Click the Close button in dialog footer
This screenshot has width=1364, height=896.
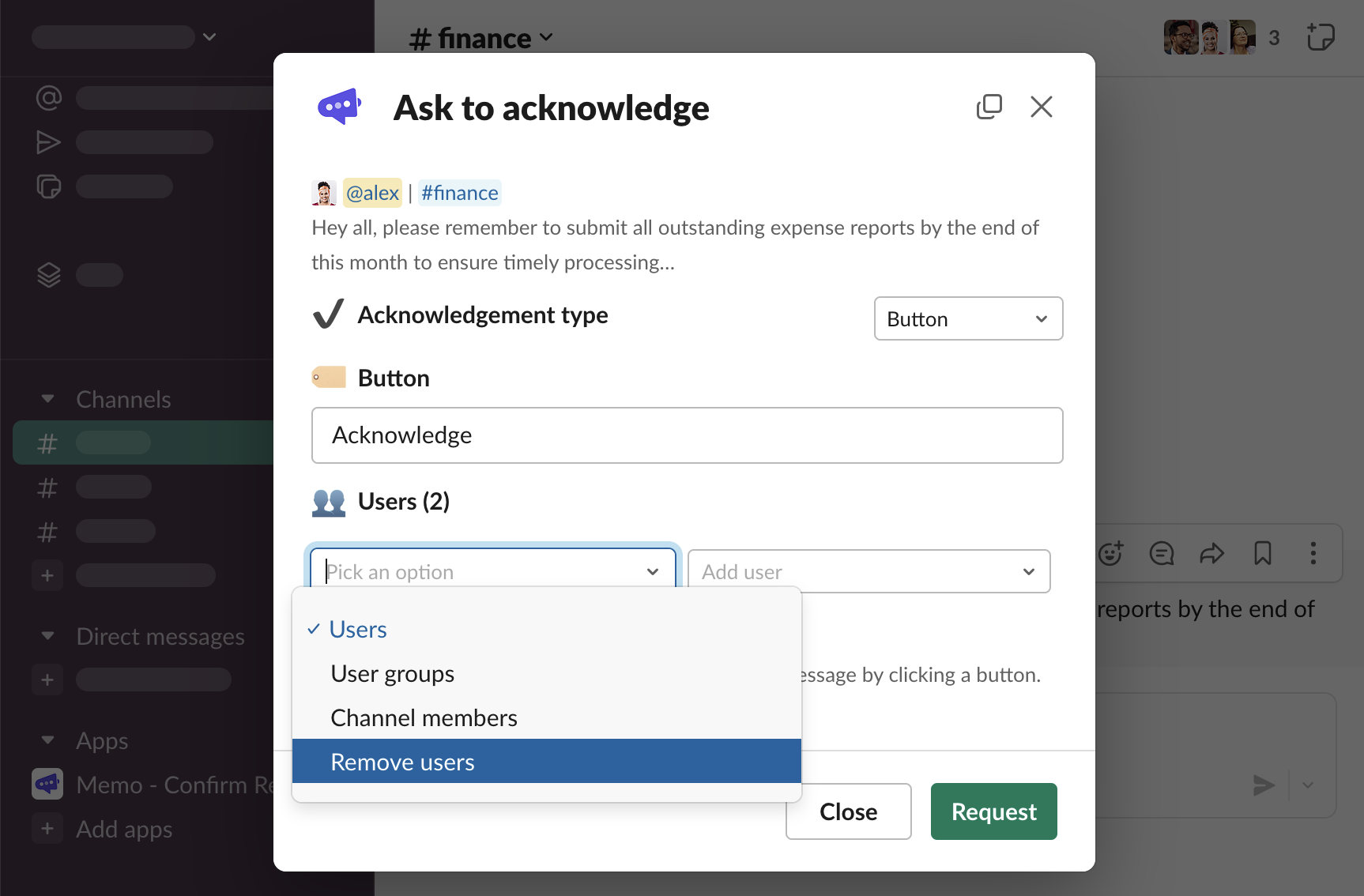(x=848, y=811)
